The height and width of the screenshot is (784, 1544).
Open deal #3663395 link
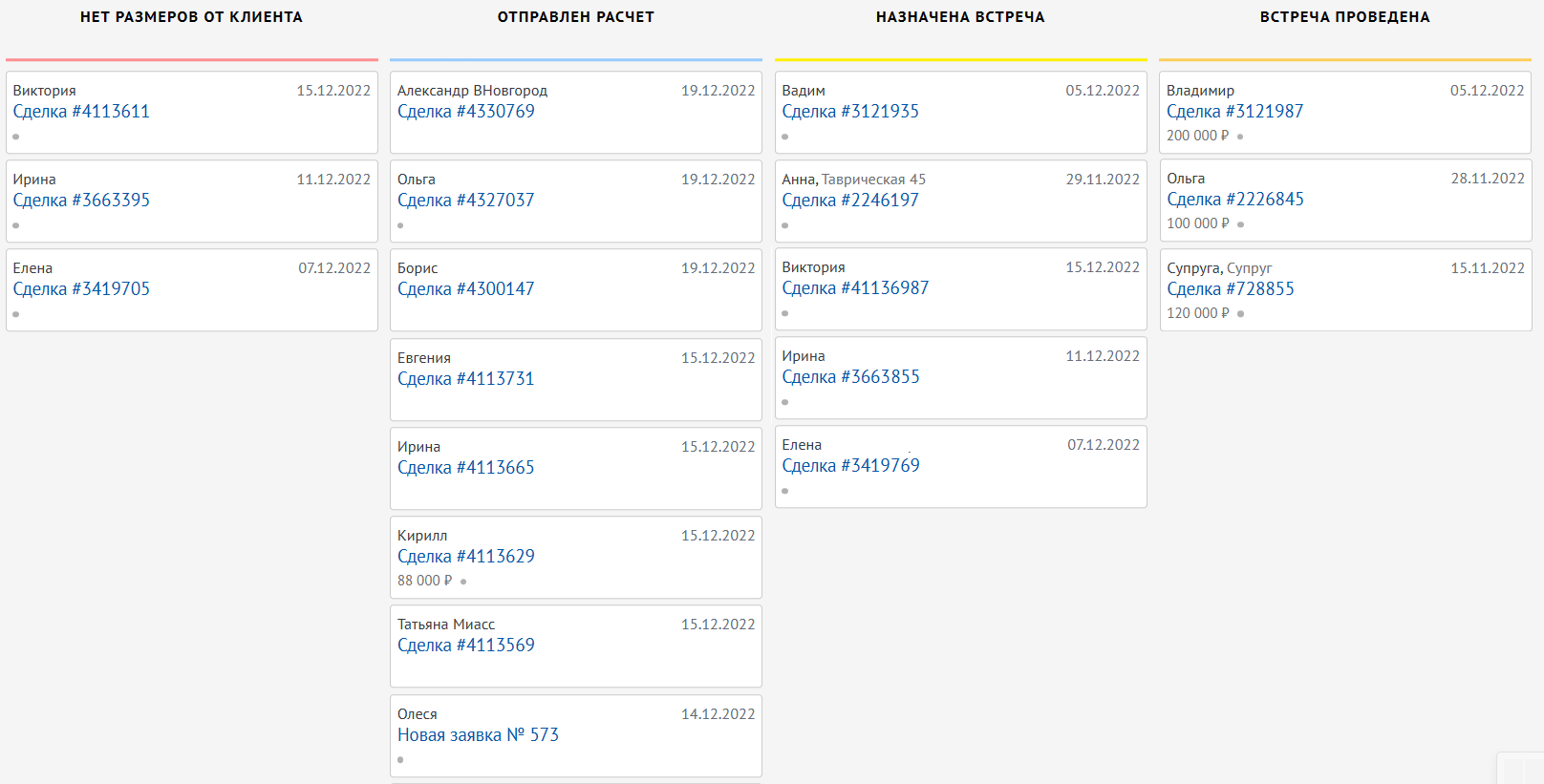pyautogui.click(x=81, y=201)
